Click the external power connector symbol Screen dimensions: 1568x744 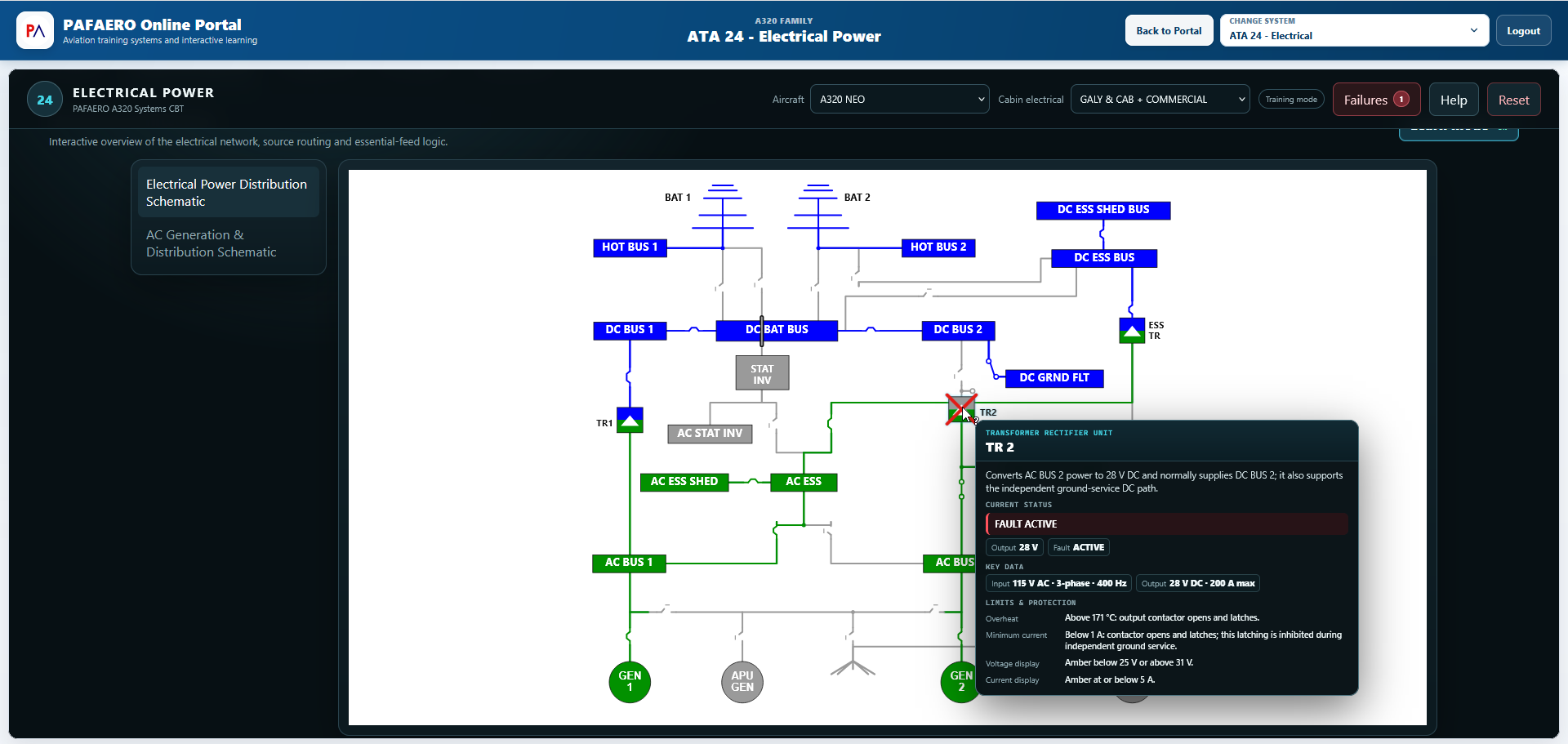coord(853,667)
